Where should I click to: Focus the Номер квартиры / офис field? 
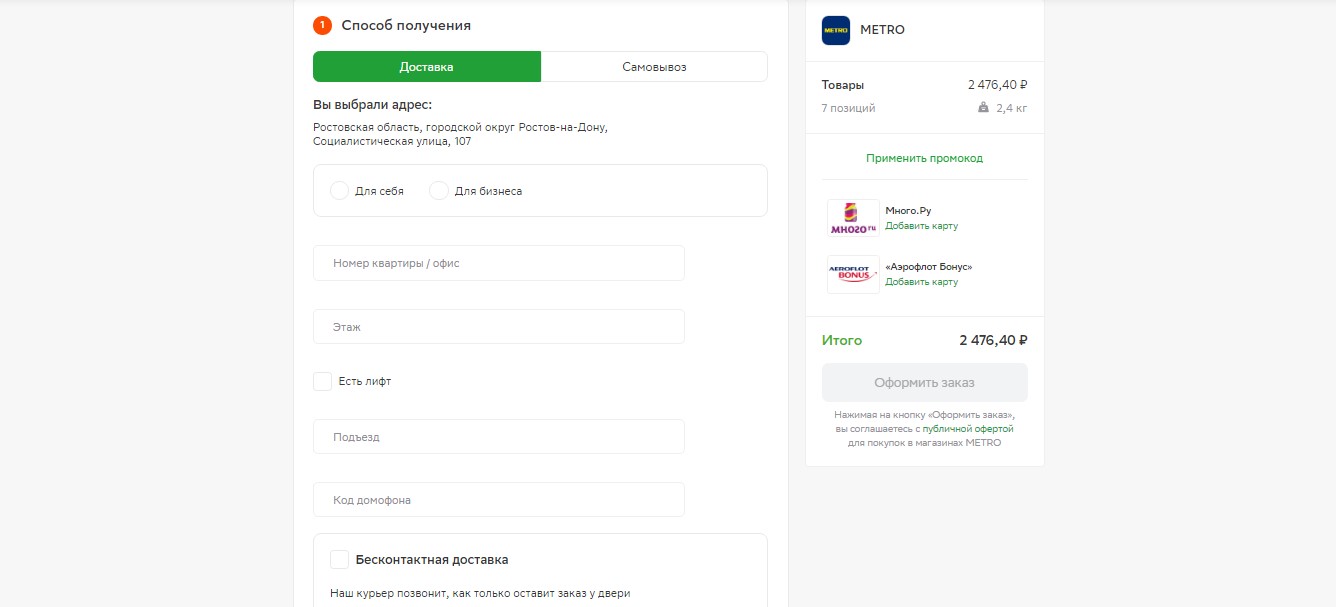[499, 263]
